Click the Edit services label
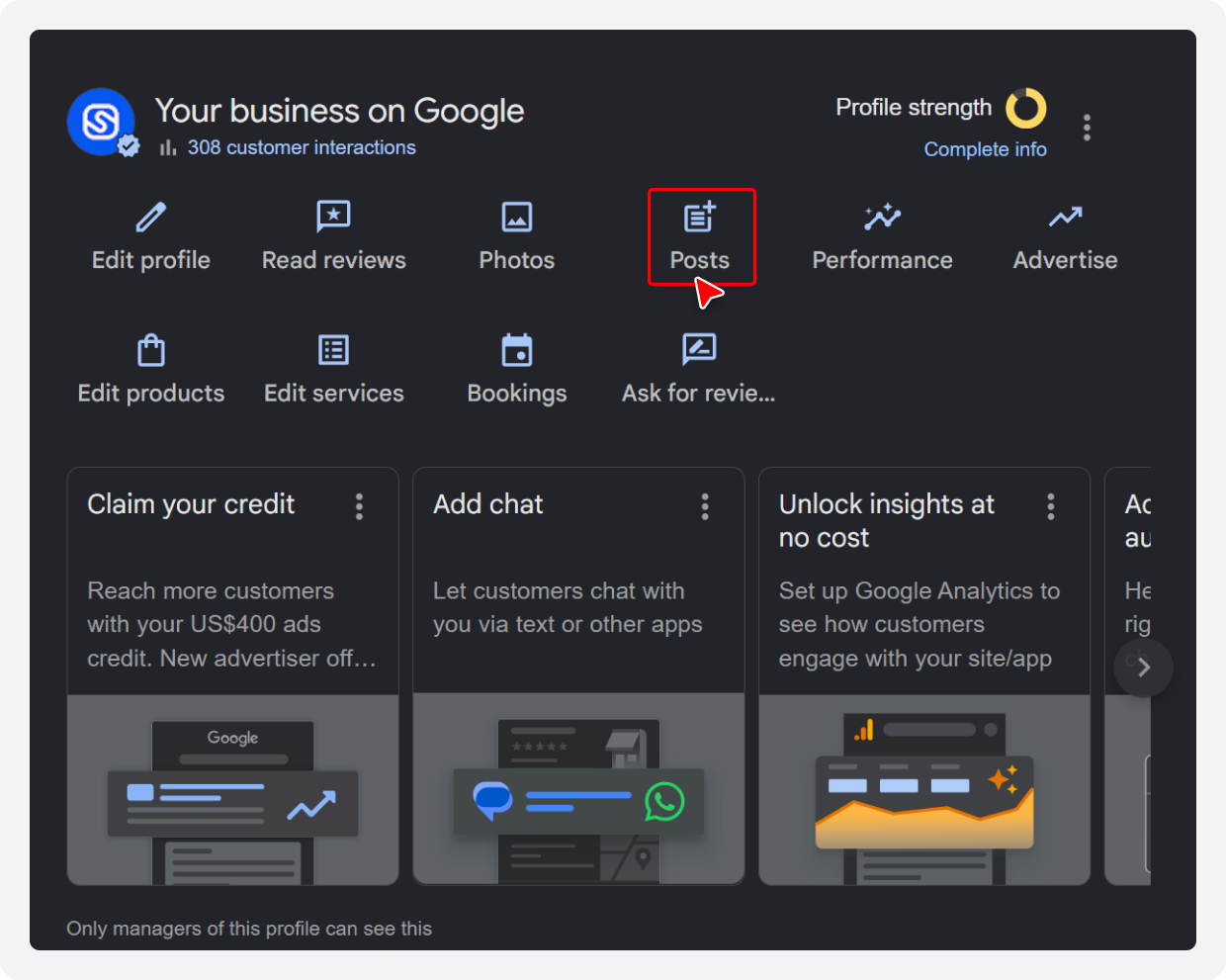This screenshot has height=980, width=1226. [334, 394]
